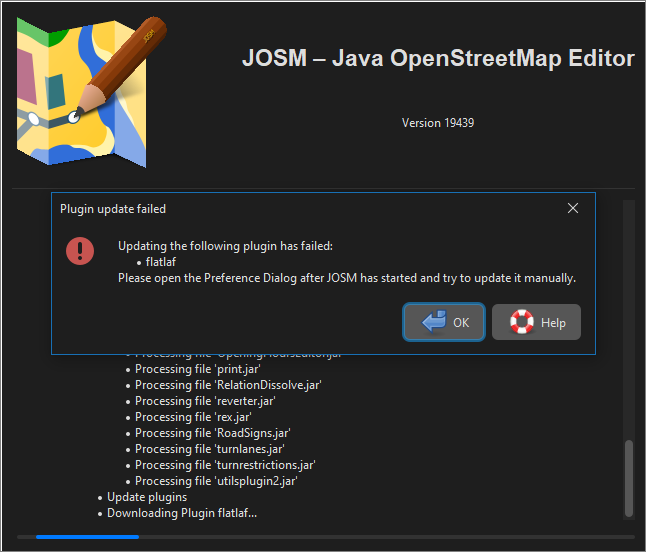Open Help for the plugin failure

(x=536, y=323)
